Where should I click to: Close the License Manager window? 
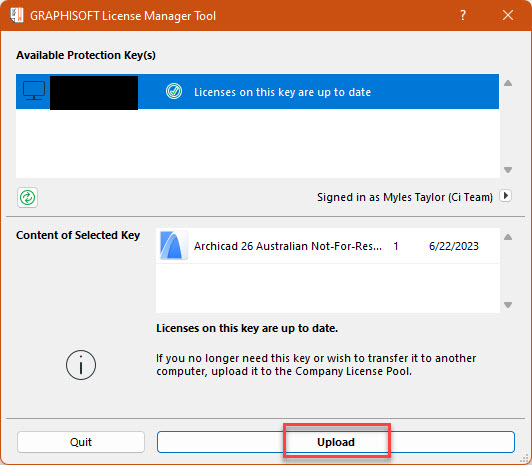(508, 15)
